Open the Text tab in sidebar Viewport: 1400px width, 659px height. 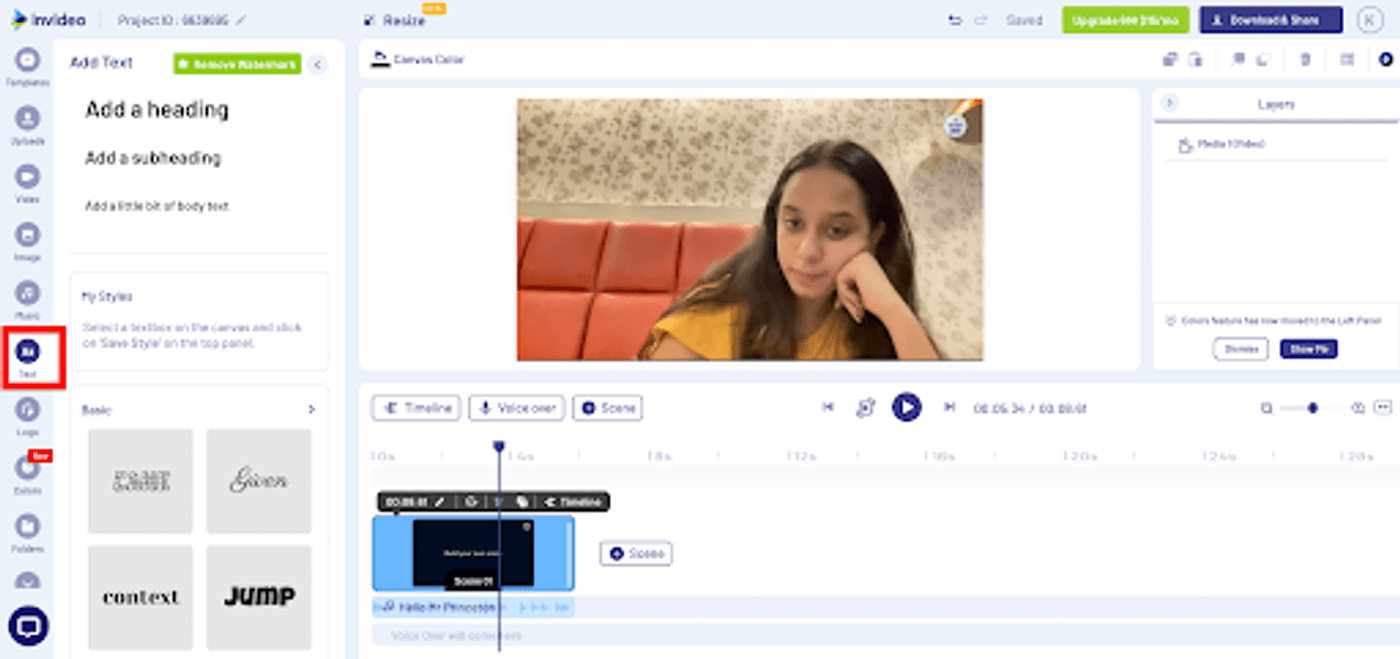[x=28, y=357]
